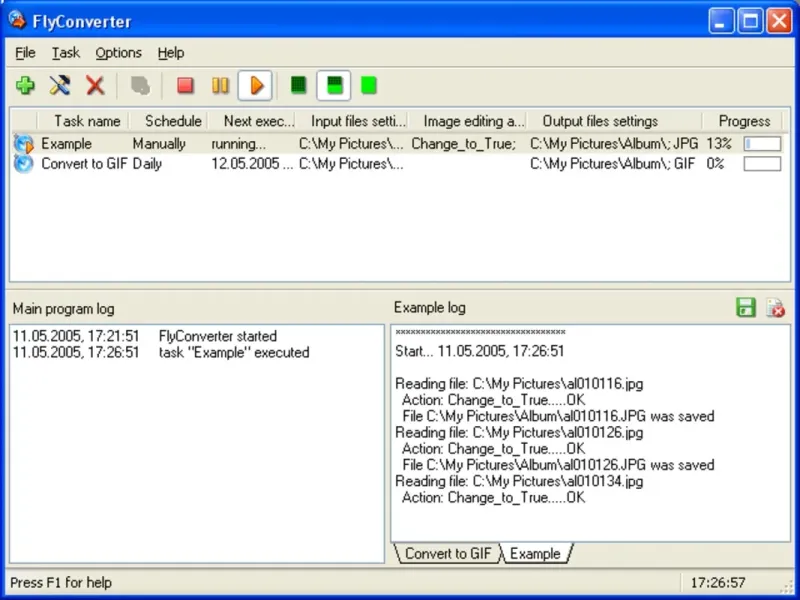Switch to the Example log tab
The height and width of the screenshot is (600, 800).
[535, 554]
